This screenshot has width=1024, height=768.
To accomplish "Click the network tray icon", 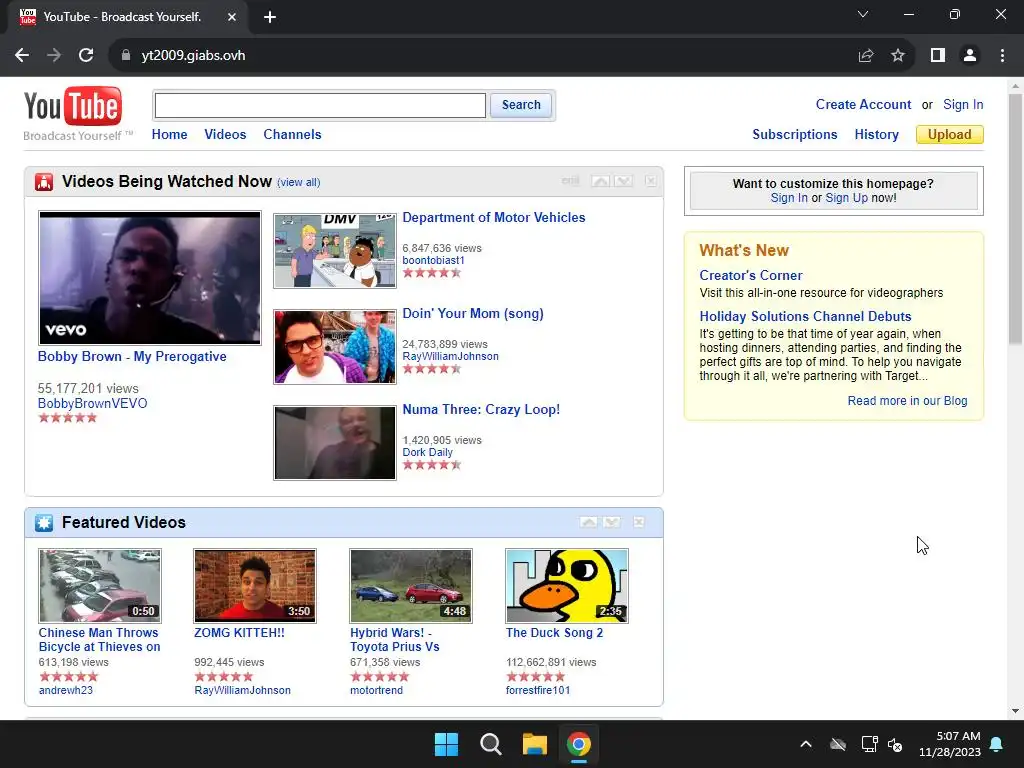I will pos(869,744).
